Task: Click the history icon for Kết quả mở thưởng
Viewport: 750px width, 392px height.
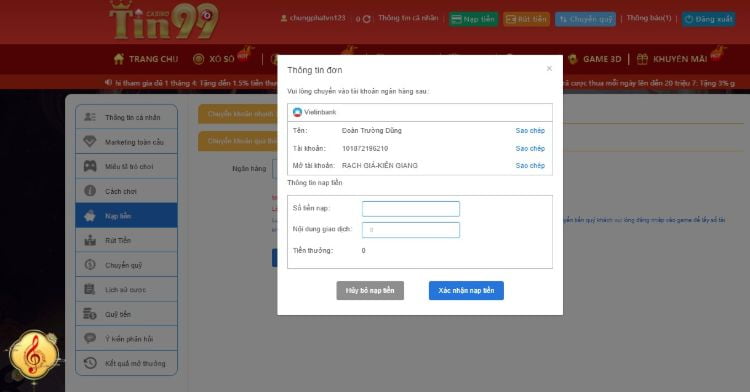Action: (90, 363)
